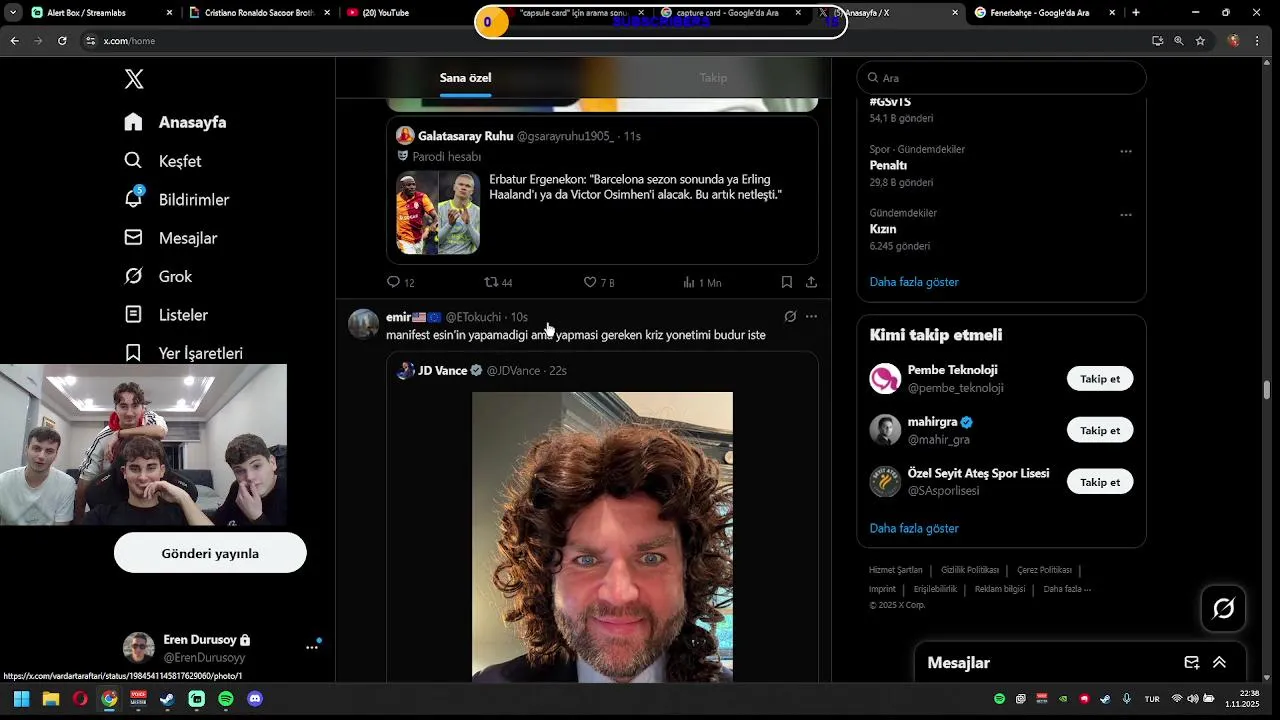The width and height of the screenshot is (1280, 720).
Task: Open the Çerez Politikası footer link
Action: (x=1044, y=570)
